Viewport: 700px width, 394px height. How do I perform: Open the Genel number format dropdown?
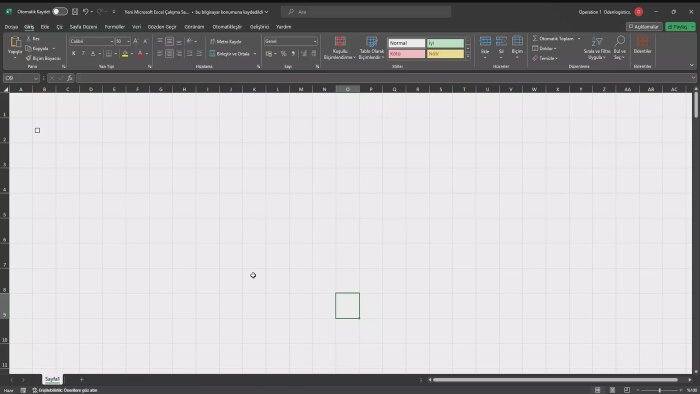pos(315,41)
